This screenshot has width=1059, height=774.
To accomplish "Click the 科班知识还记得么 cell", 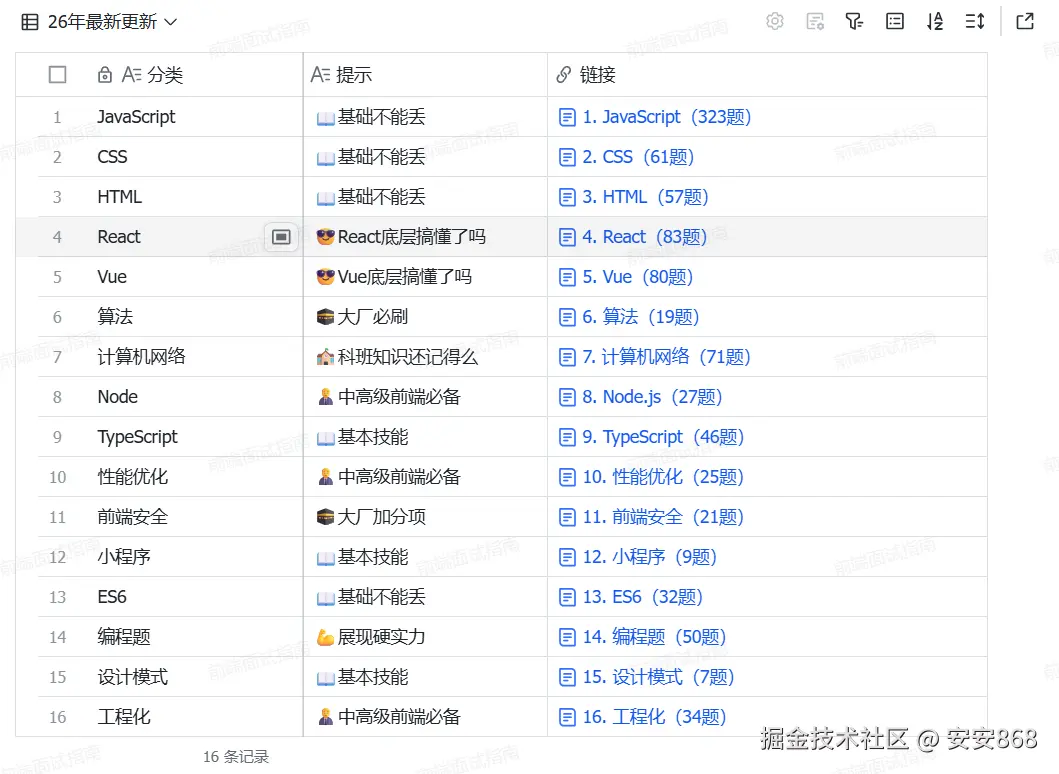I will (425, 357).
